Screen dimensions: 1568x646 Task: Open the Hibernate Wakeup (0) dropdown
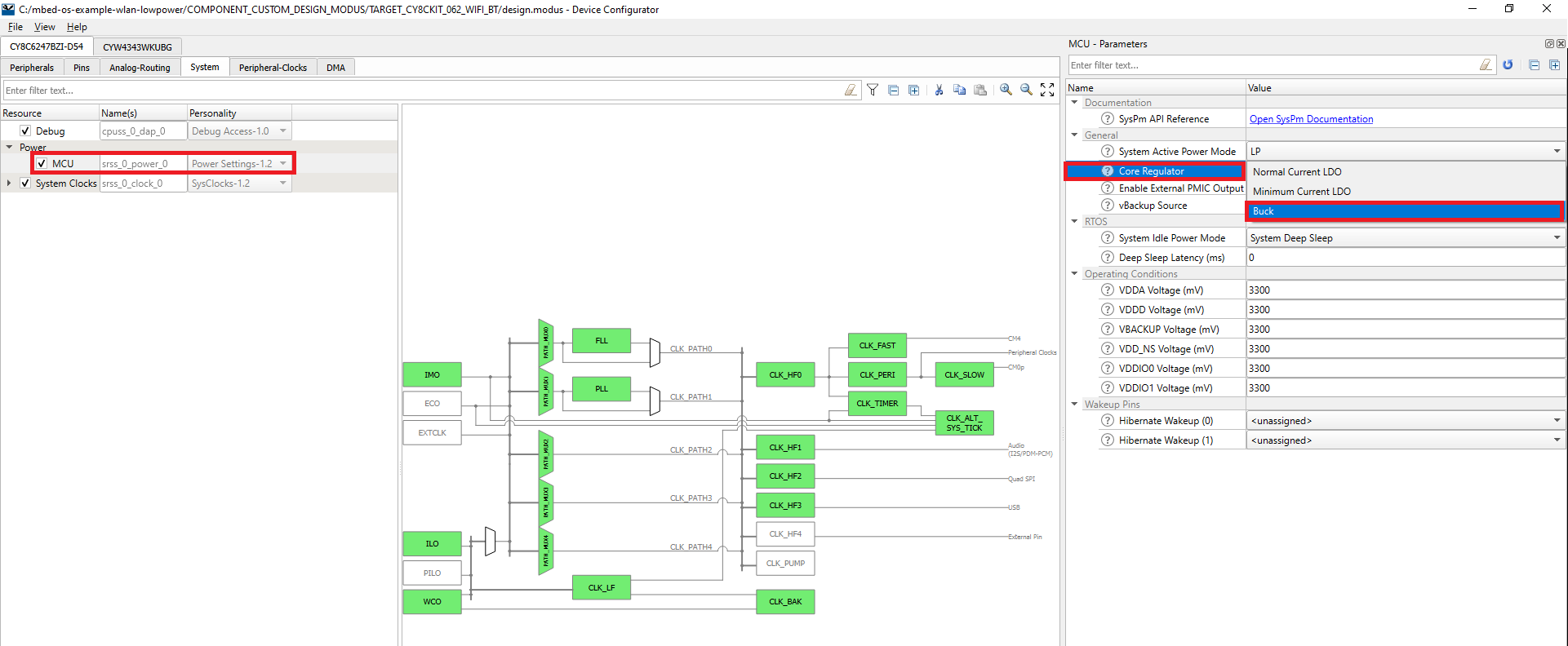tap(1406, 421)
